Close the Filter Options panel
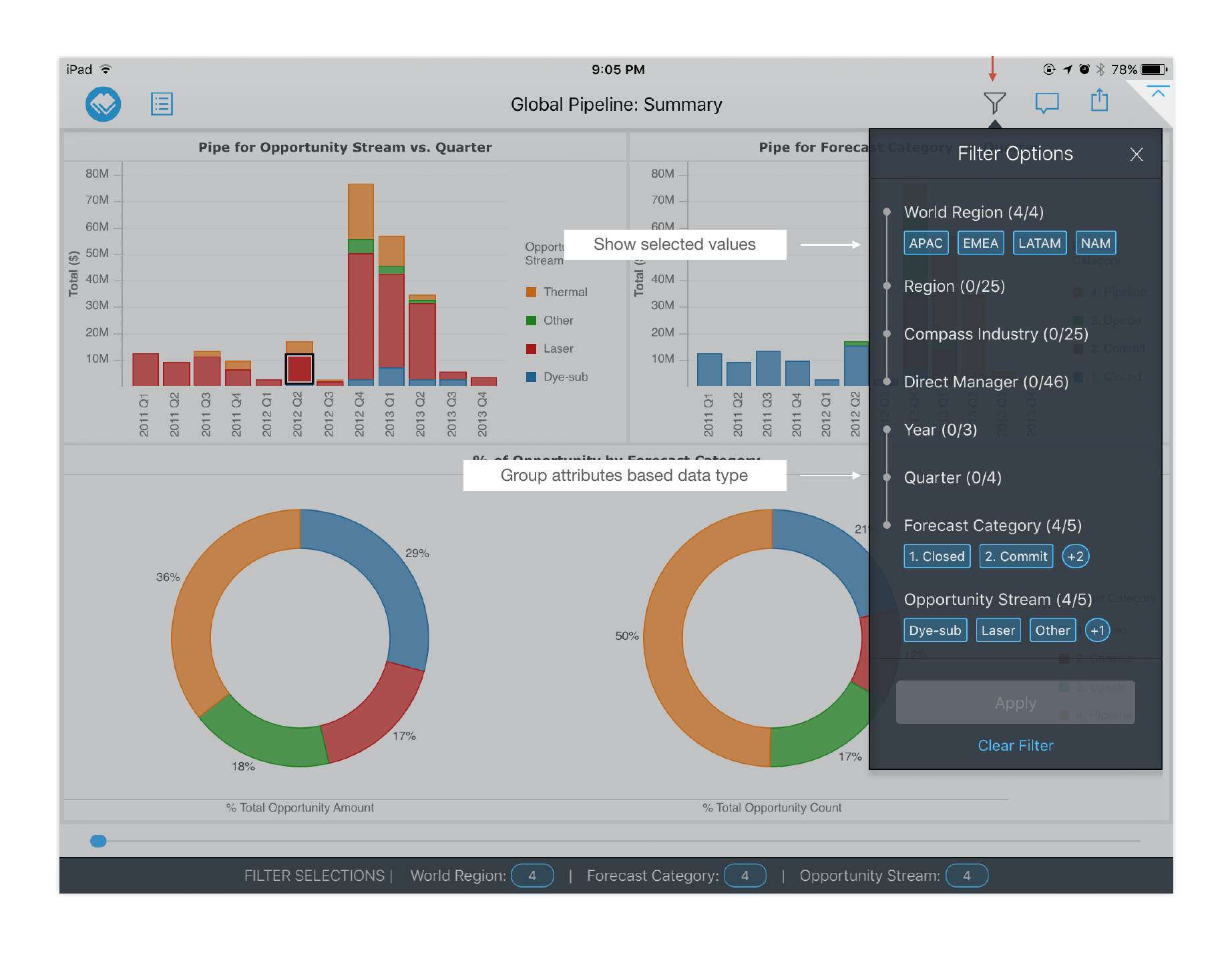 (1137, 154)
